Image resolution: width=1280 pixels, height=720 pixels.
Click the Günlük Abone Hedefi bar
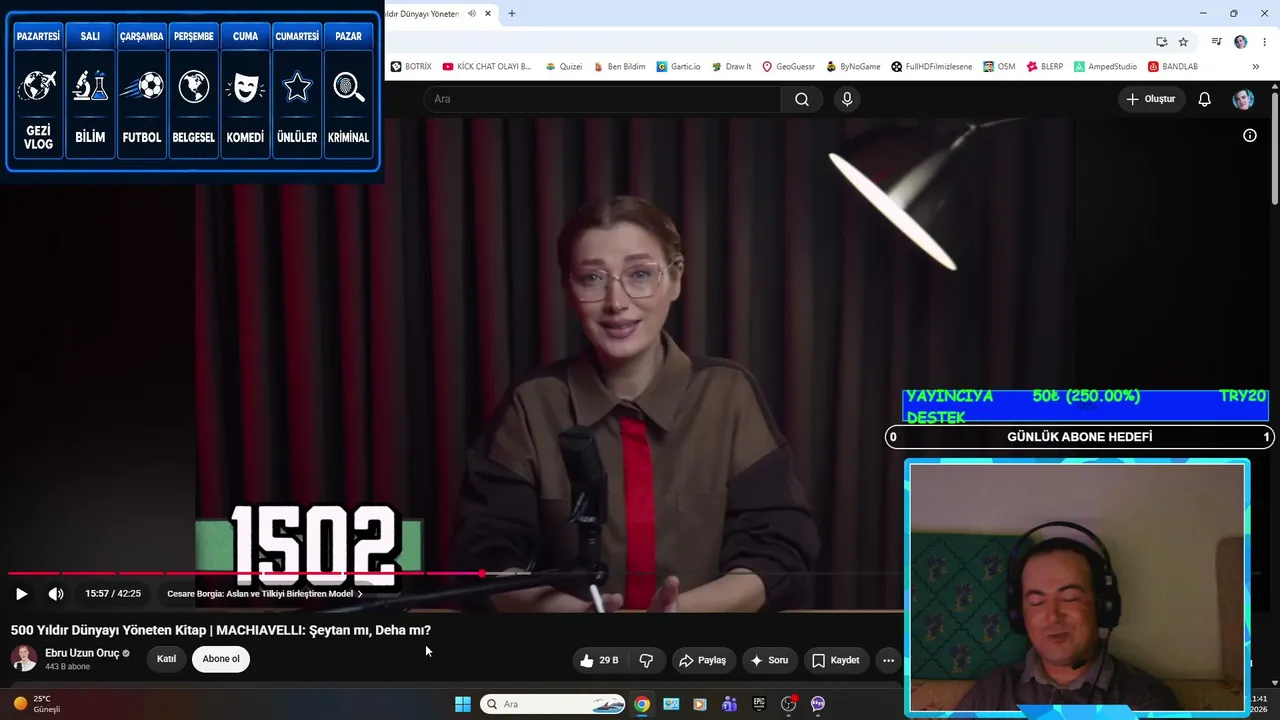tap(1079, 437)
